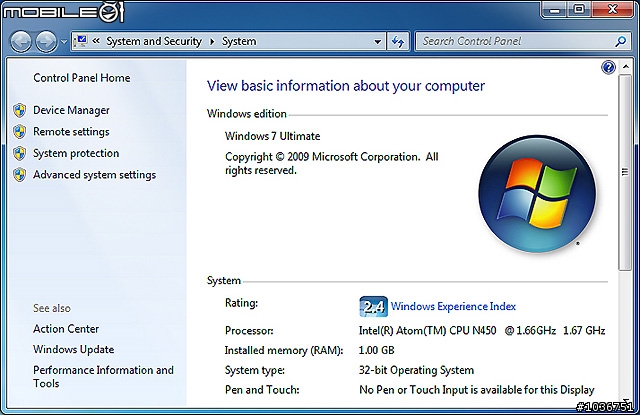Select System in address breadcrumb
Viewport: 640px width, 415px height.
tap(239, 41)
